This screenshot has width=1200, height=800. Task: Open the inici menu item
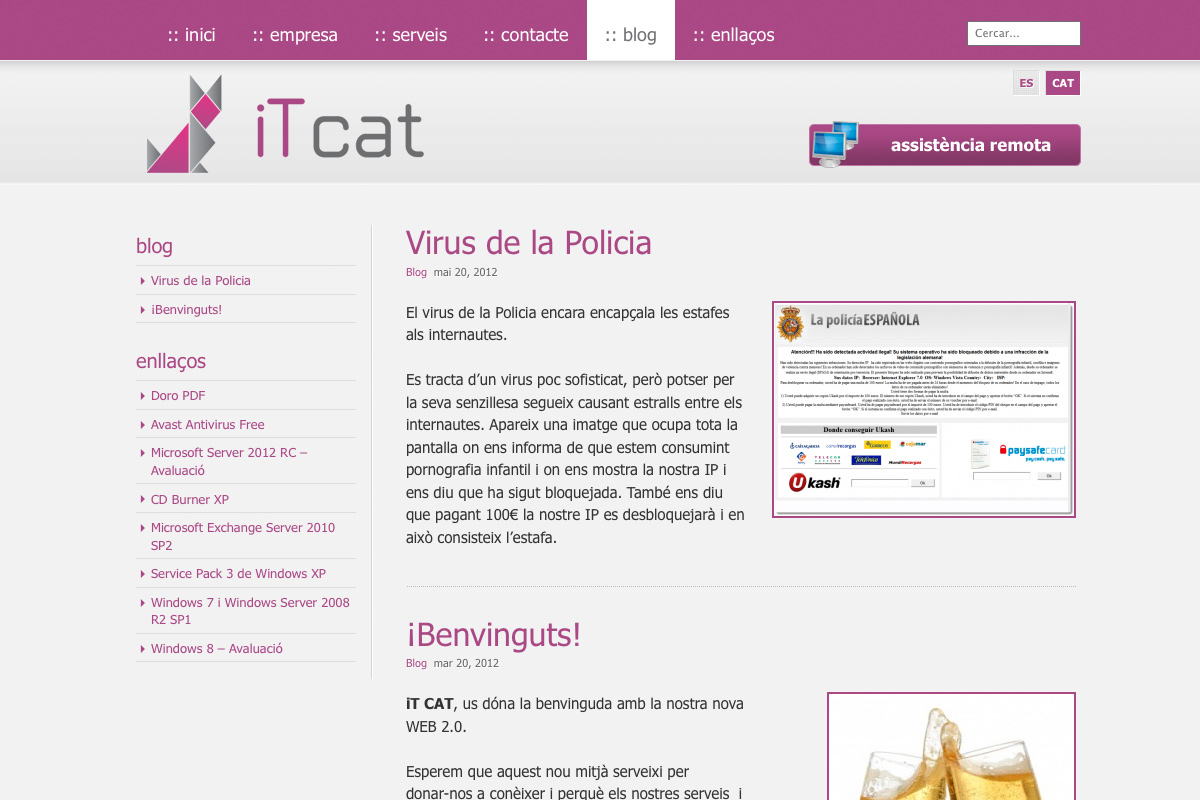pos(191,35)
